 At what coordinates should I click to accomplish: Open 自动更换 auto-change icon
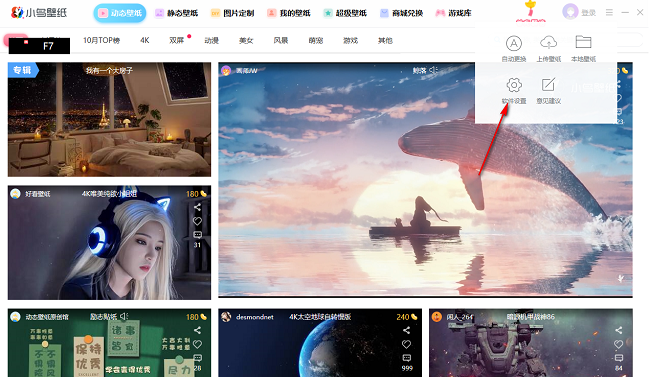point(514,43)
